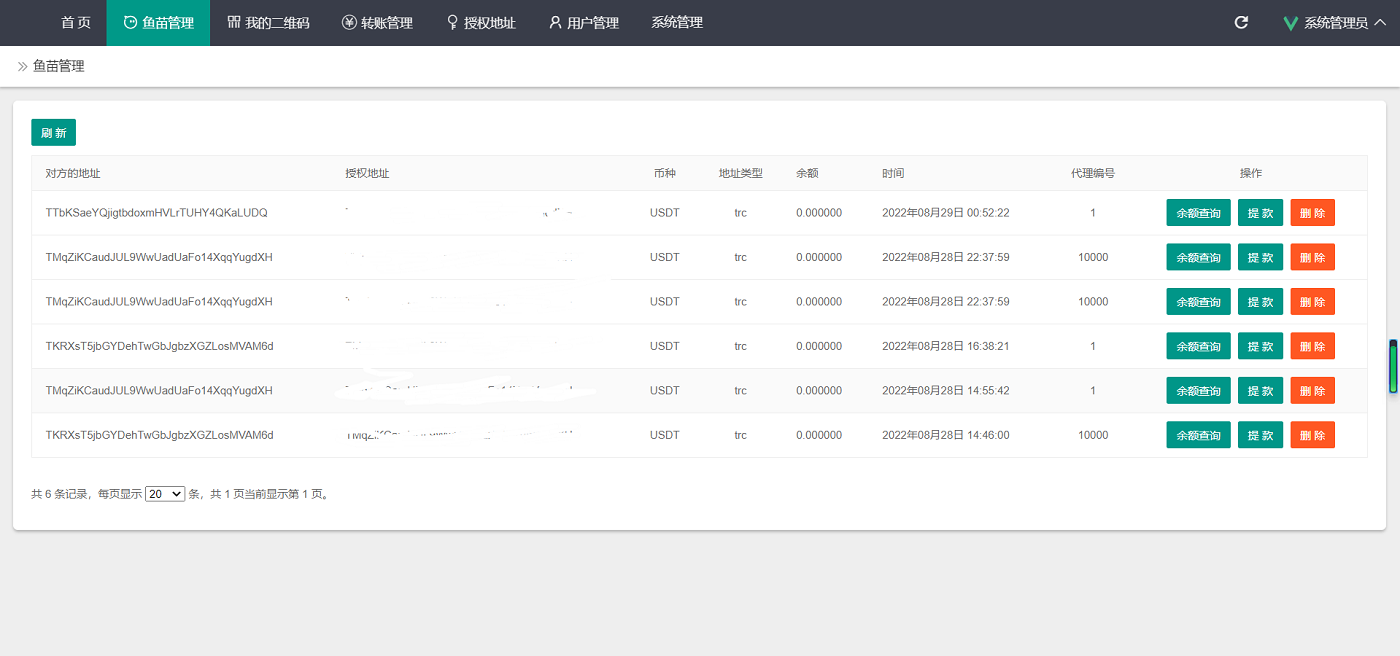This screenshot has height=656, width=1400.
Task: Open the 转账管理 menu item
Action: (386, 22)
